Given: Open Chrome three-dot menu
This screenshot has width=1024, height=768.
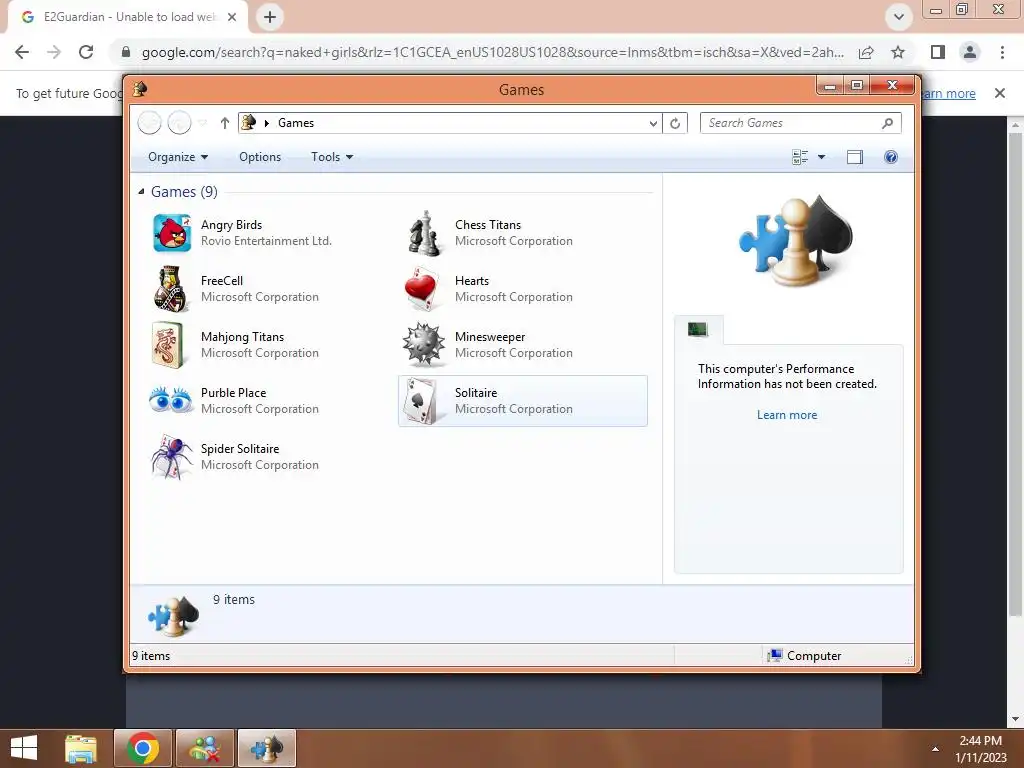Looking at the screenshot, I should click(x=1002, y=52).
